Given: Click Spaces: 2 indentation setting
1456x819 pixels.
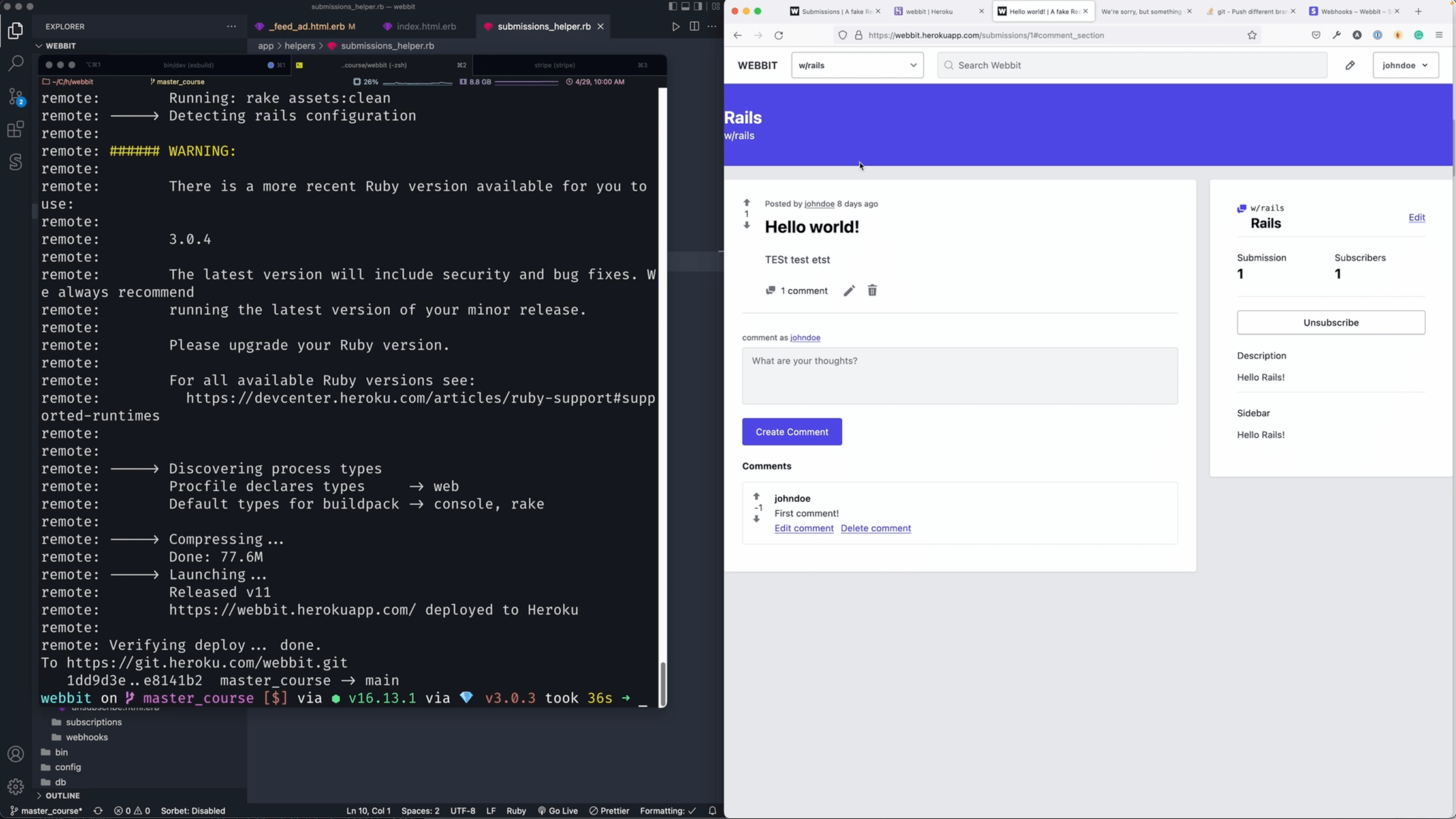Looking at the screenshot, I should coord(420,811).
